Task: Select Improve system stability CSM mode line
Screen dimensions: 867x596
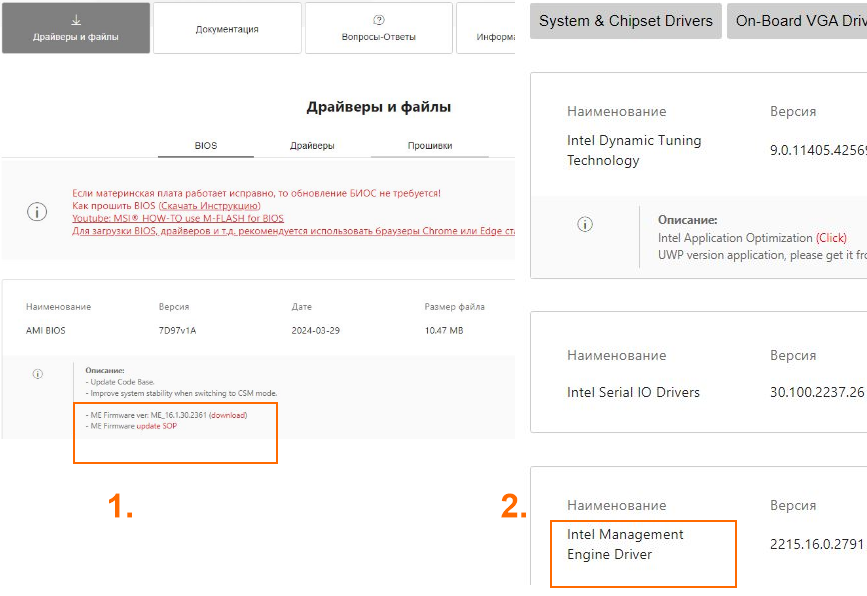Action: coord(181,394)
